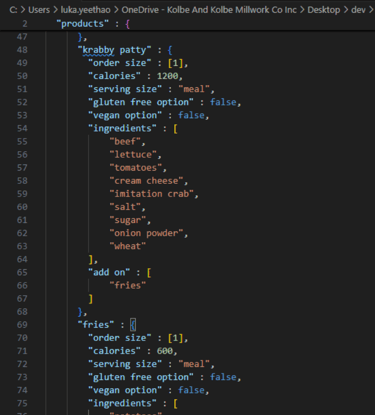Click line number 69 in gutter

(22, 325)
